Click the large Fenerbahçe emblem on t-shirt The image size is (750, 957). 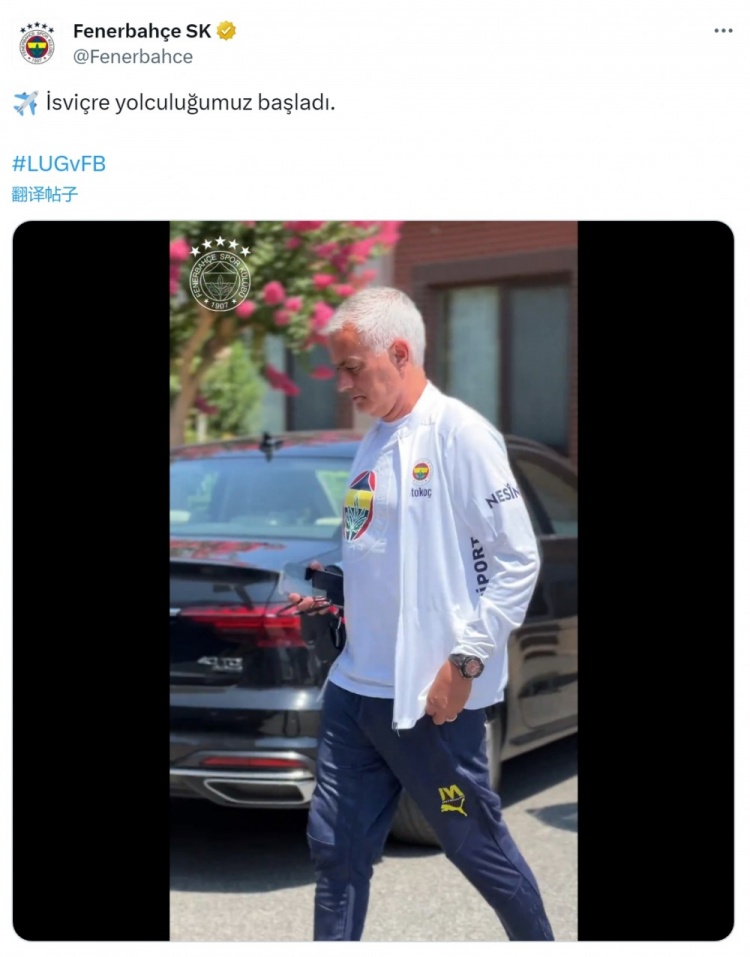(x=359, y=505)
